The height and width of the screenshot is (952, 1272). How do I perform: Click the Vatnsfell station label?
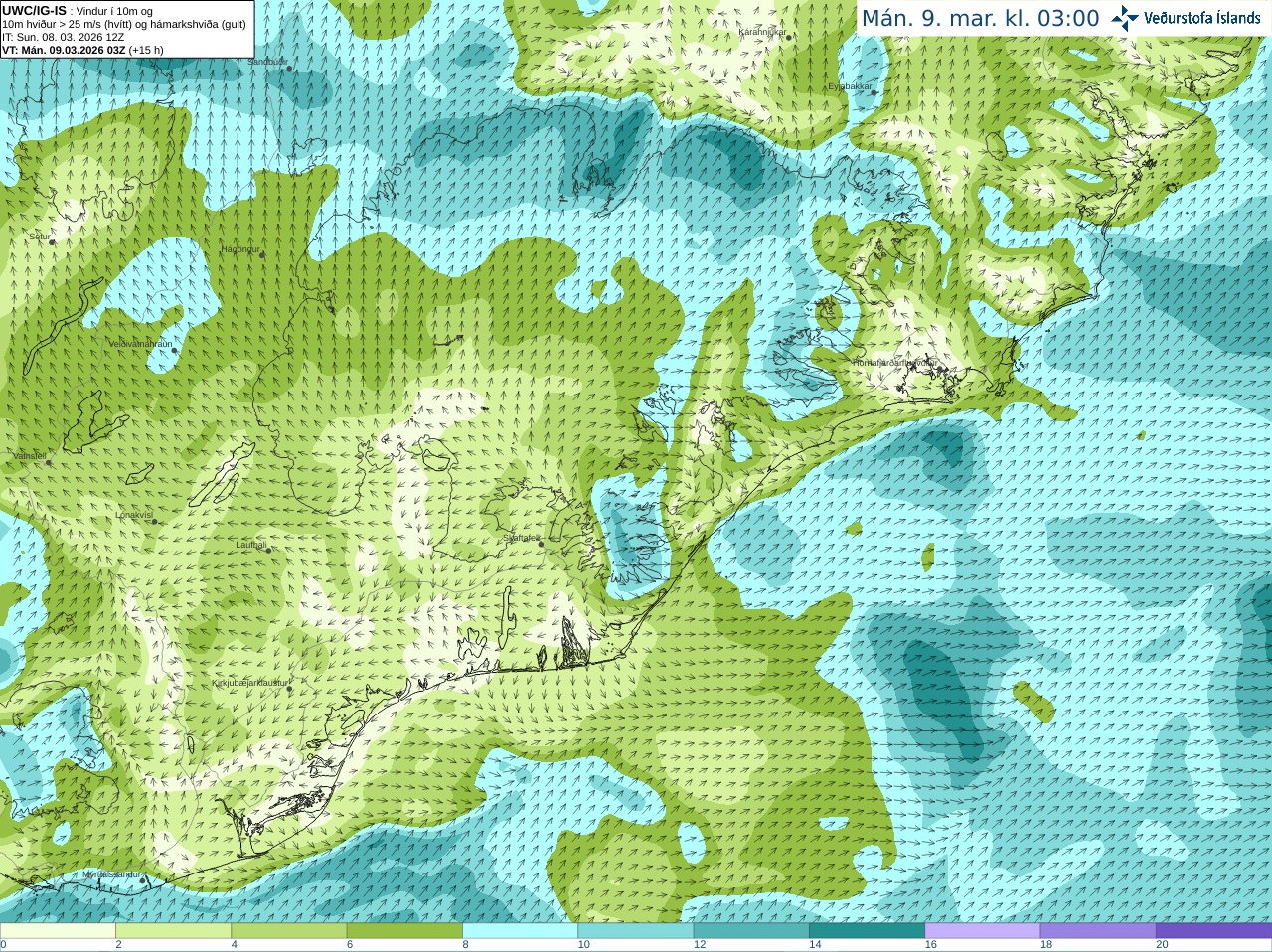pyautogui.click(x=30, y=456)
